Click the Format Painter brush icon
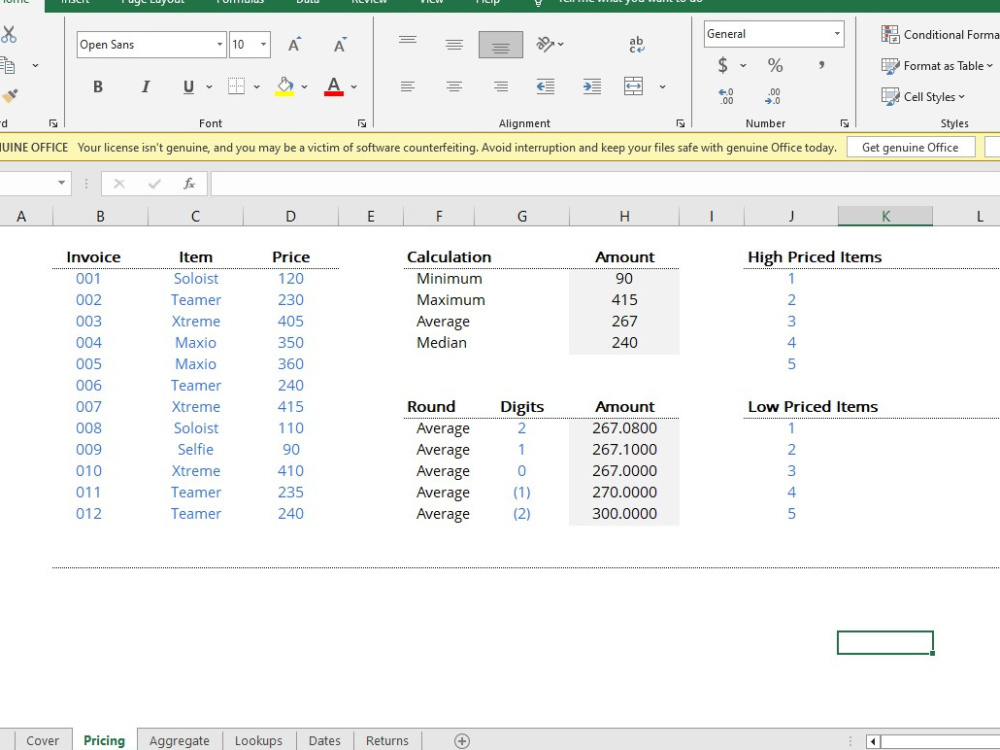This screenshot has height=750, width=1000. click(x=10, y=96)
